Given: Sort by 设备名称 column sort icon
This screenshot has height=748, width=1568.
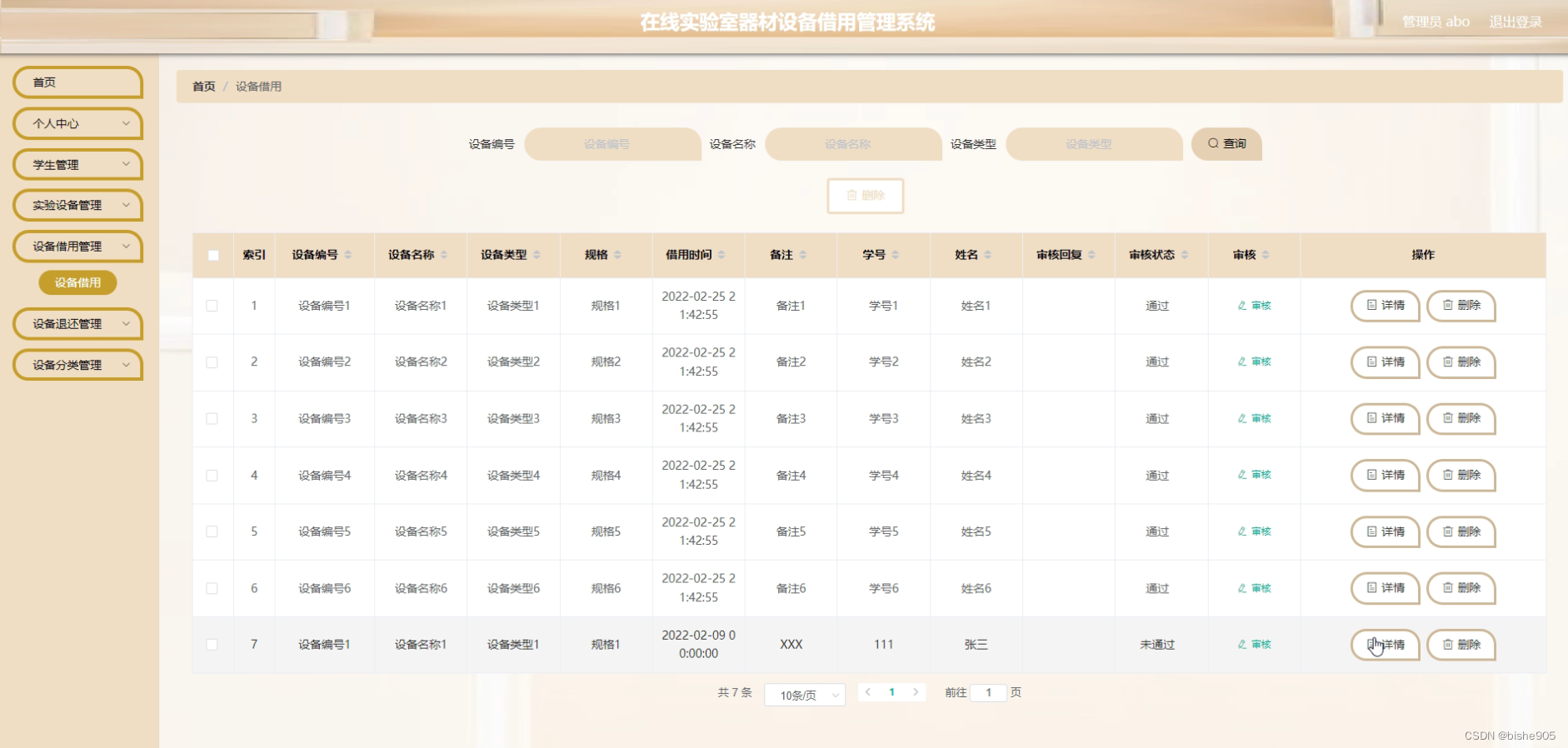Looking at the screenshot, I should (444, 255).
